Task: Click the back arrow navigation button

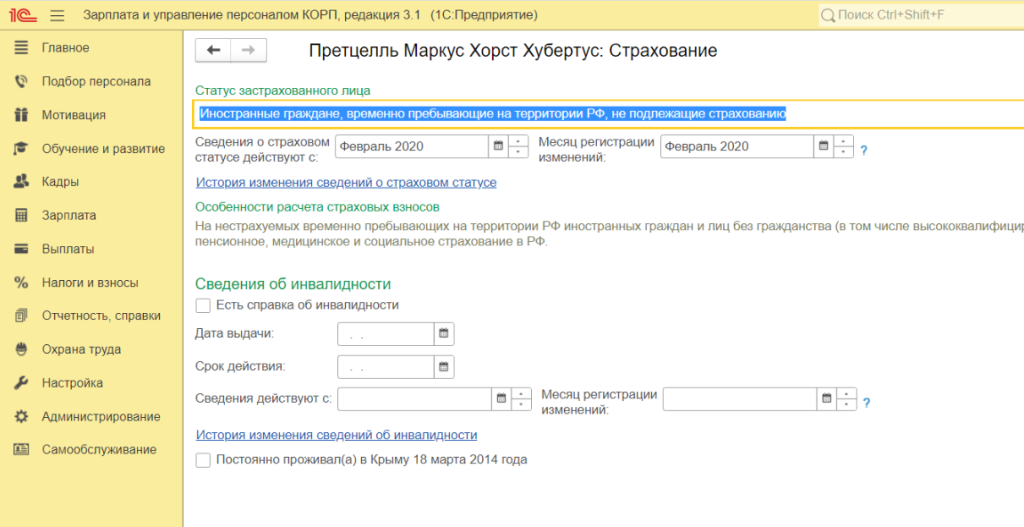Action: [x=213, y=50]
